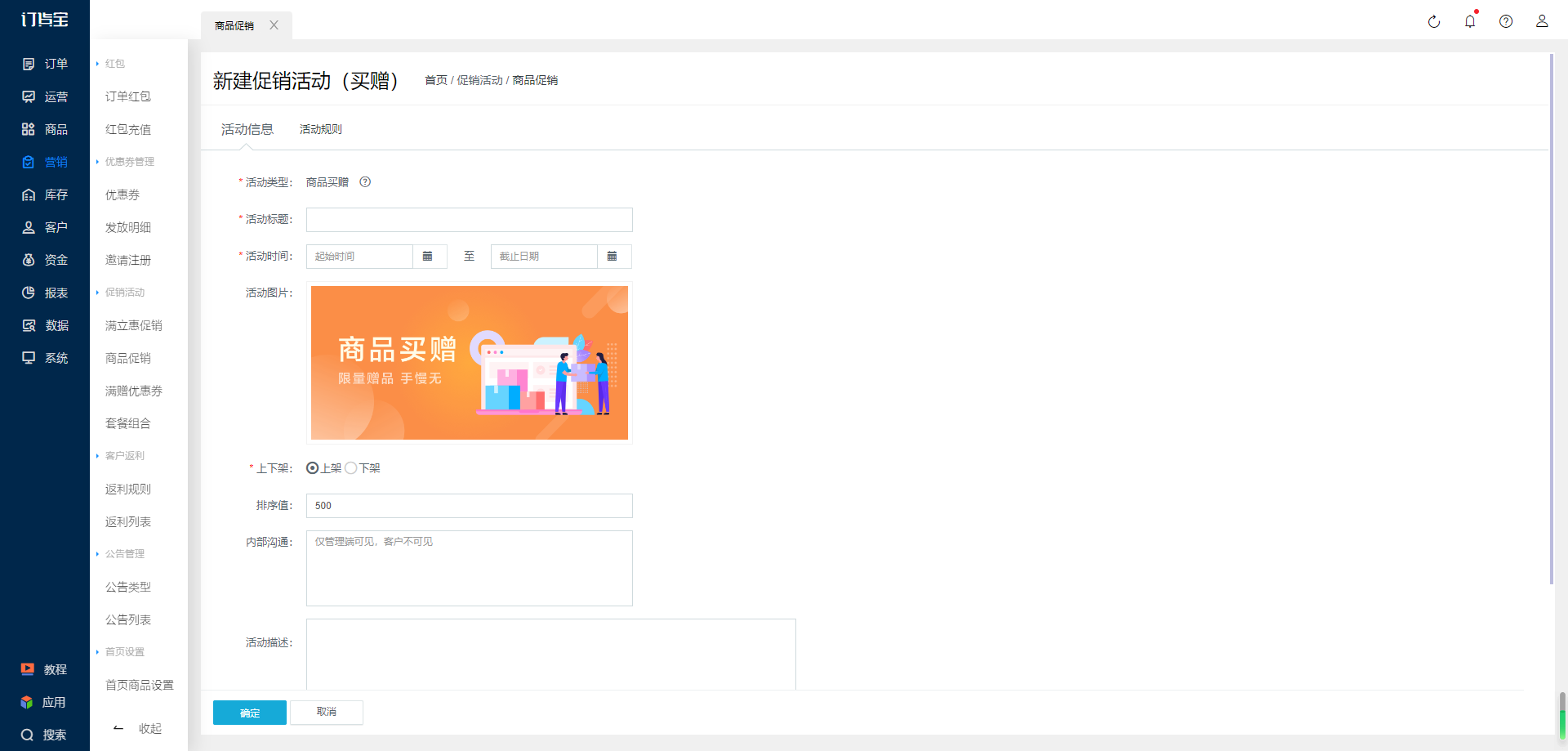1568x751 pixels.
Task: Open 搜索 at sidebar bottom
Action: (x=45, y=735)
